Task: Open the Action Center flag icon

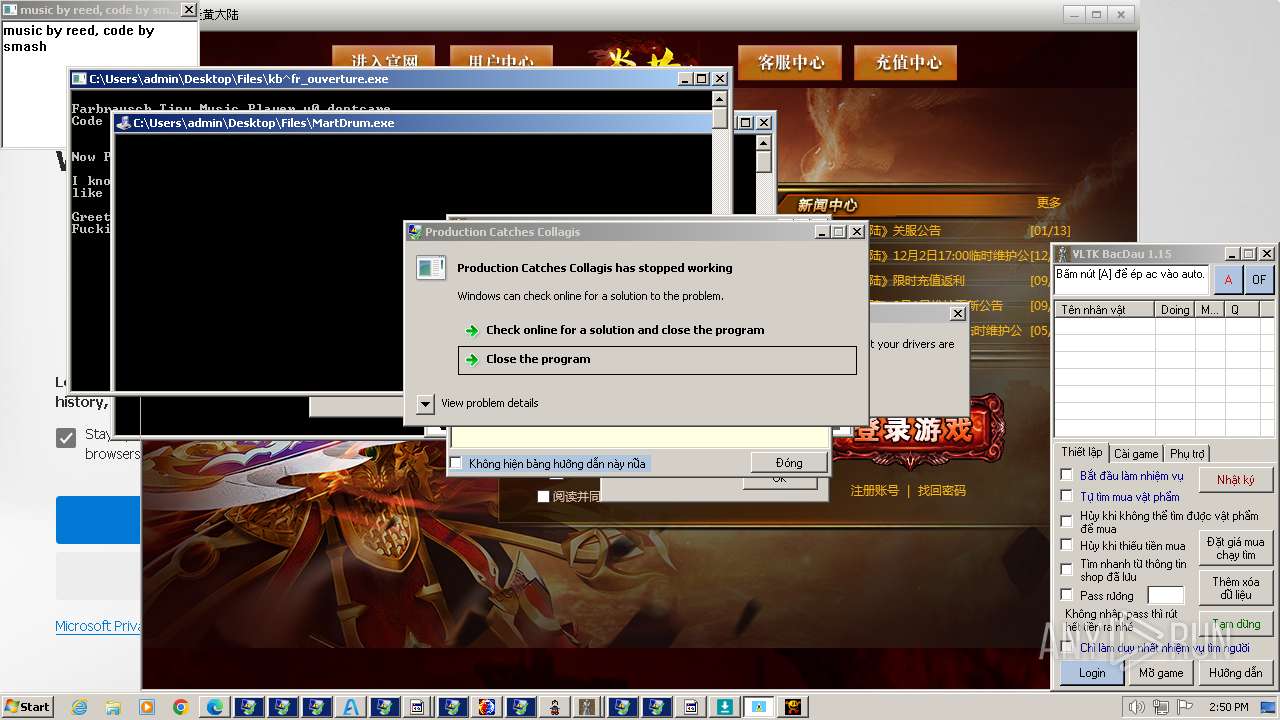Action: (x=1184, y=707)
